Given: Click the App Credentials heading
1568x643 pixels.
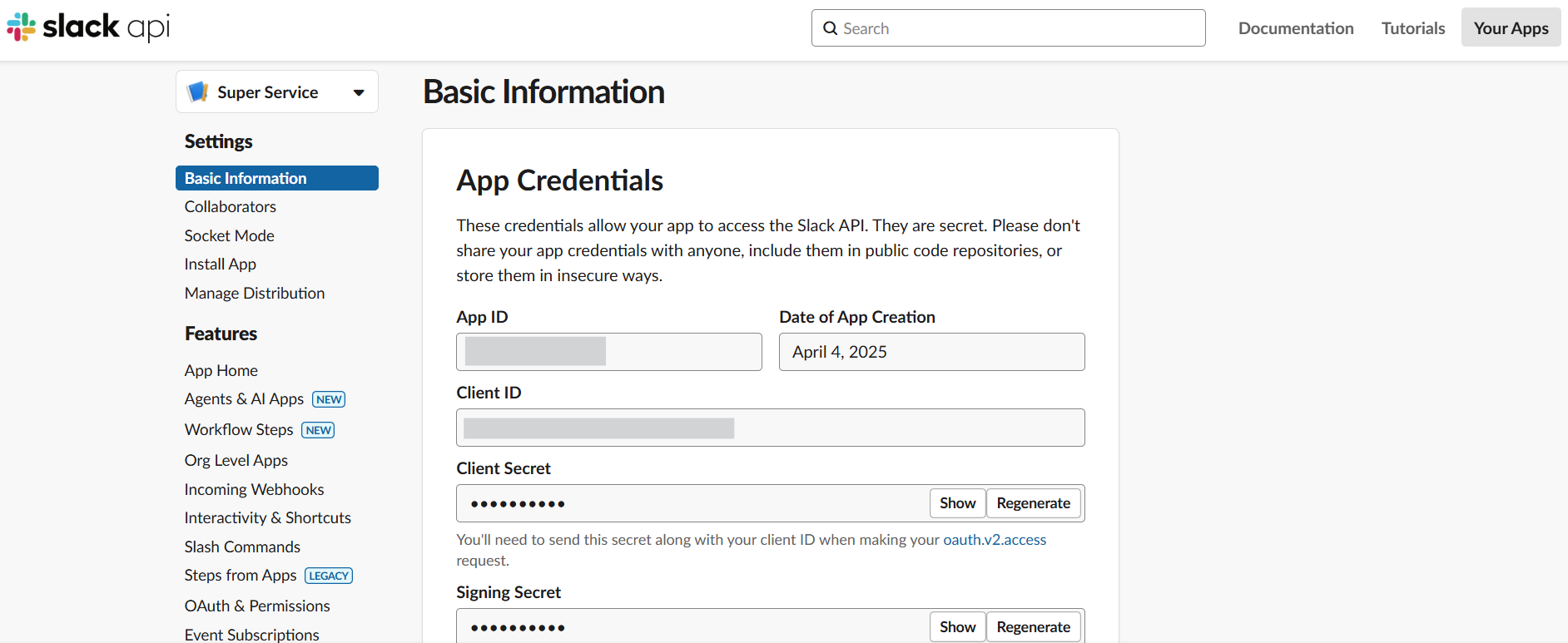Looking at the screenshot, I should (x=560, y=181).
